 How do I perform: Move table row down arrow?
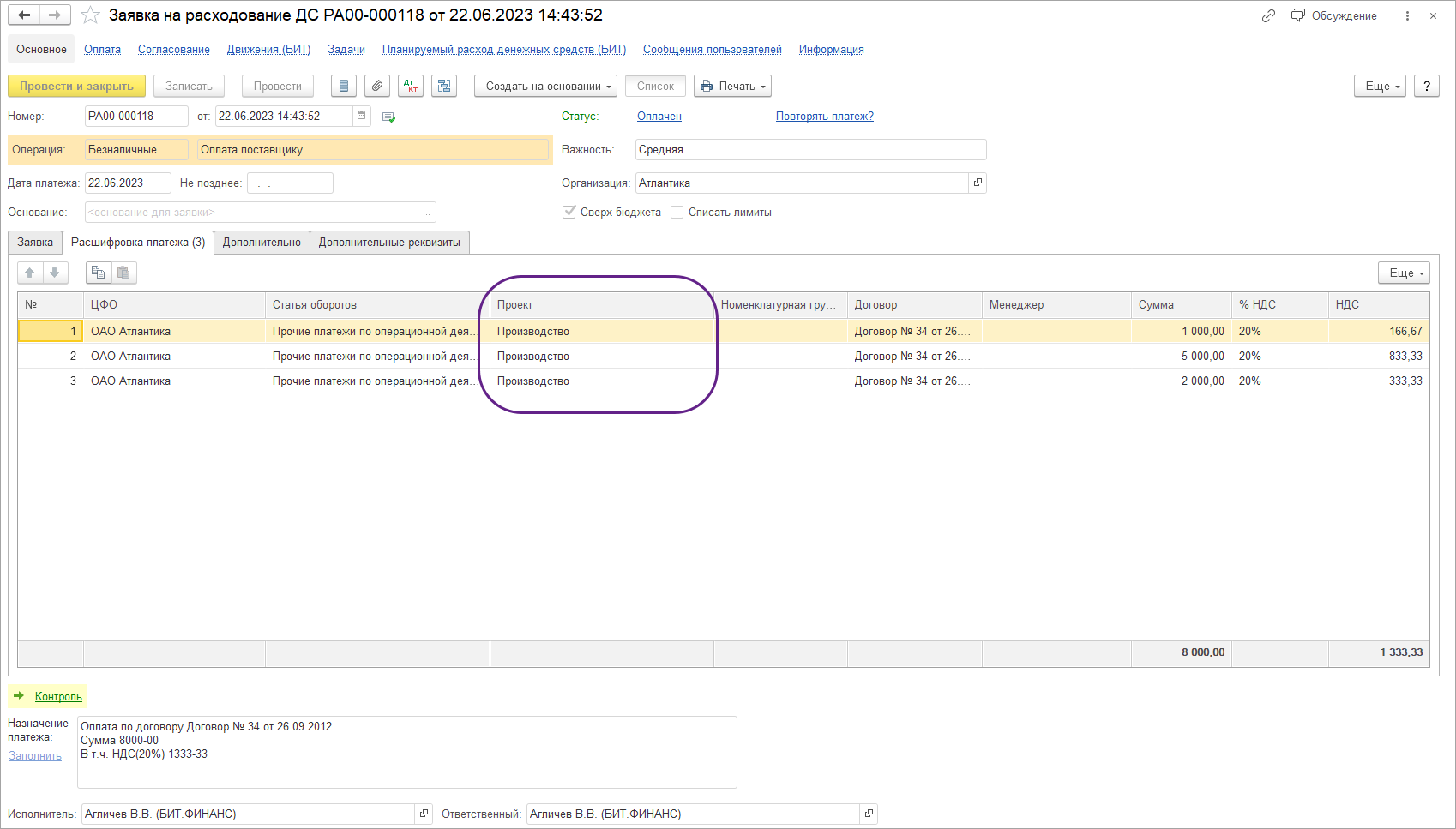tap(55, 273)
